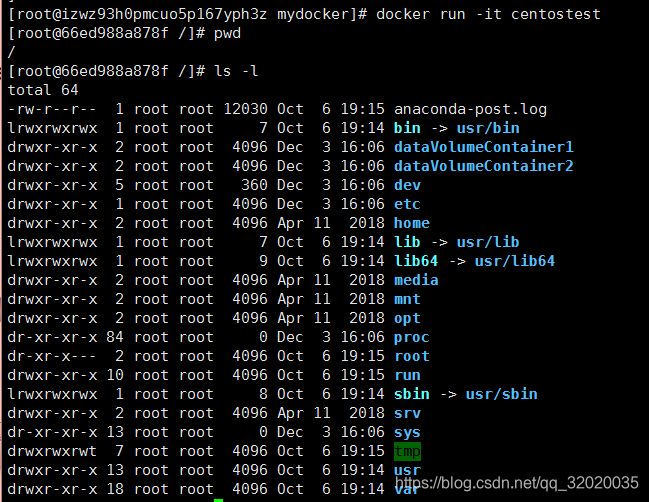Click the 'usr/lib64' link target
The height and width of the screenshot is (502, 649).
click(x=514, y=262)
